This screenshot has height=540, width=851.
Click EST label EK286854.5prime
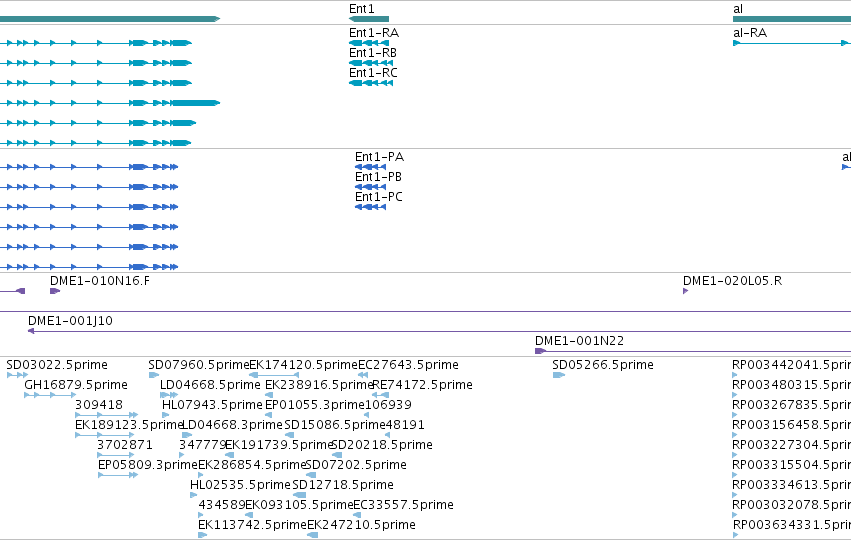tap(252, 465)
